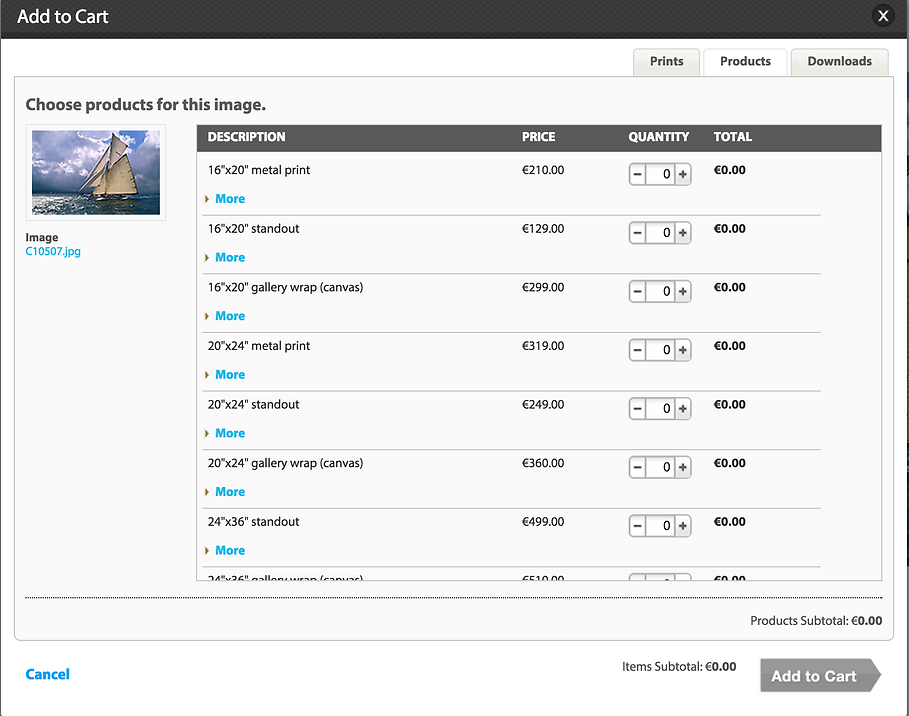Increase quantity of 20"x24" gallery wrap
This screenshot has width=909, height=716.
point(683,467)
